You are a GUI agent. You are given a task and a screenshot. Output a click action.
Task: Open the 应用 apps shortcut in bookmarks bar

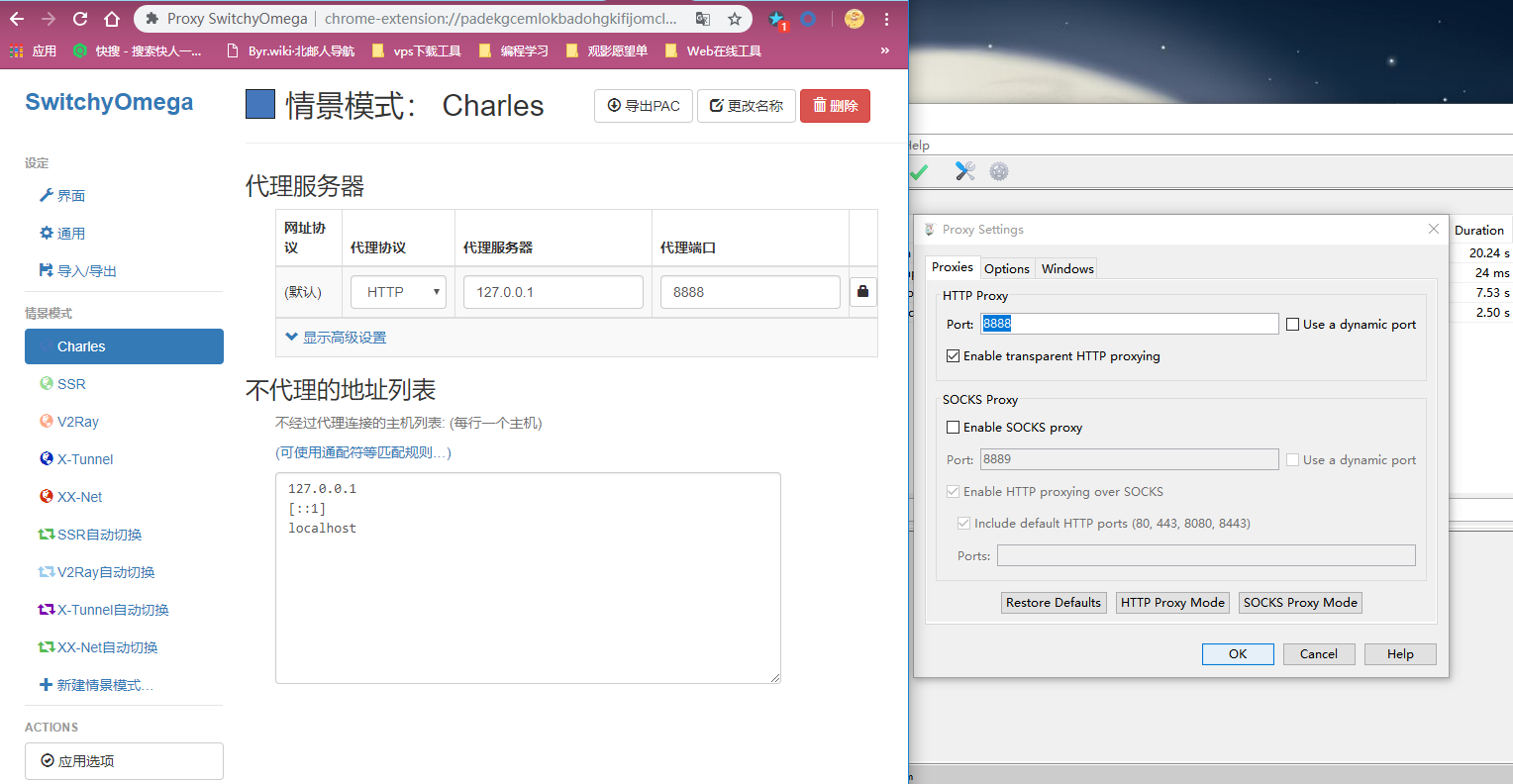click(x=33, y=50)
